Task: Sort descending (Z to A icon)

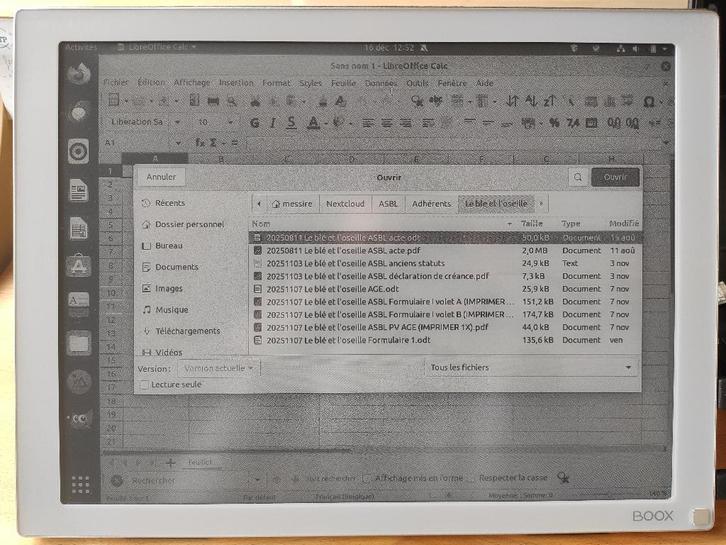Action: (549, 101)
